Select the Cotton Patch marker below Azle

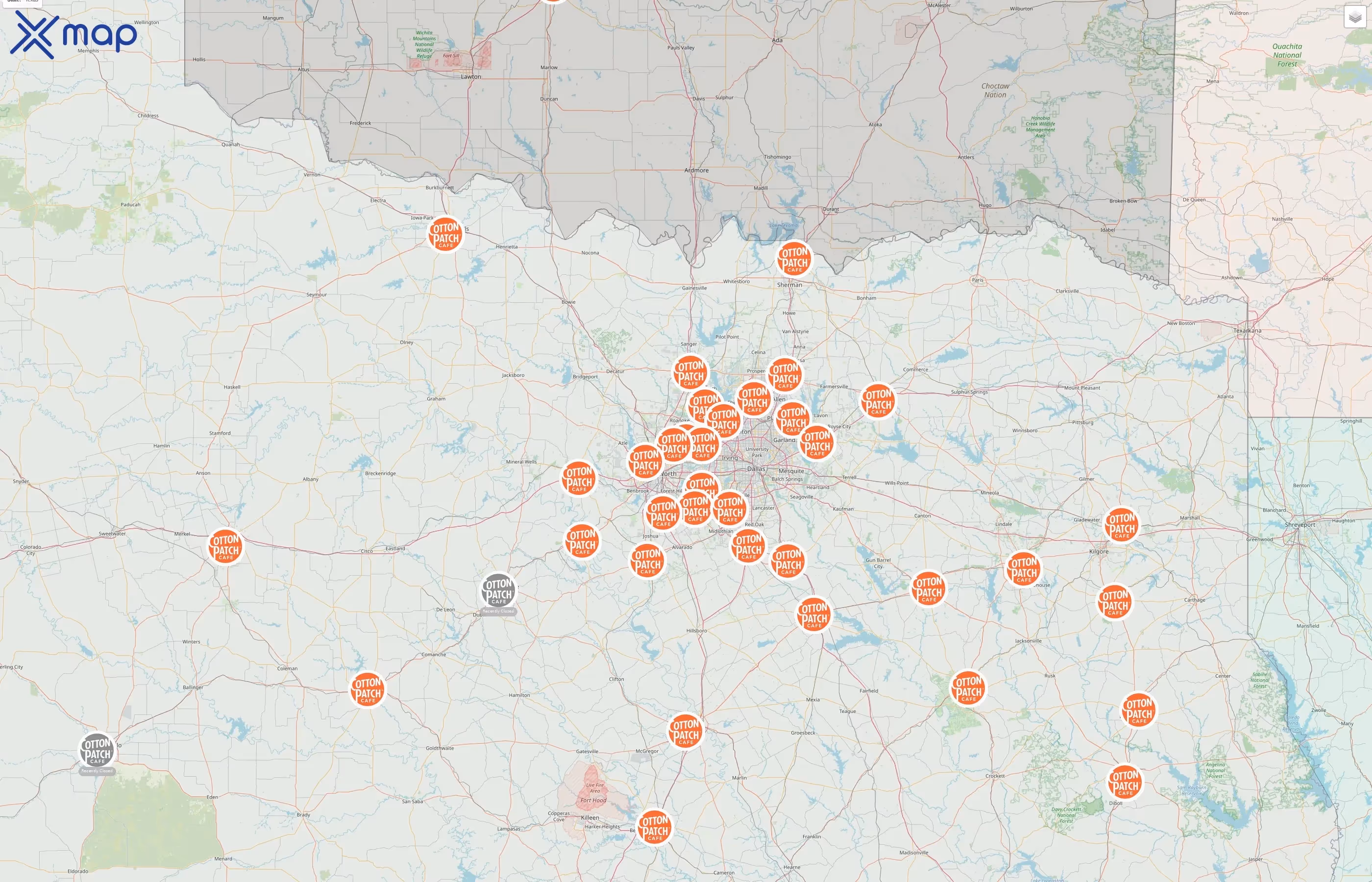645,462
